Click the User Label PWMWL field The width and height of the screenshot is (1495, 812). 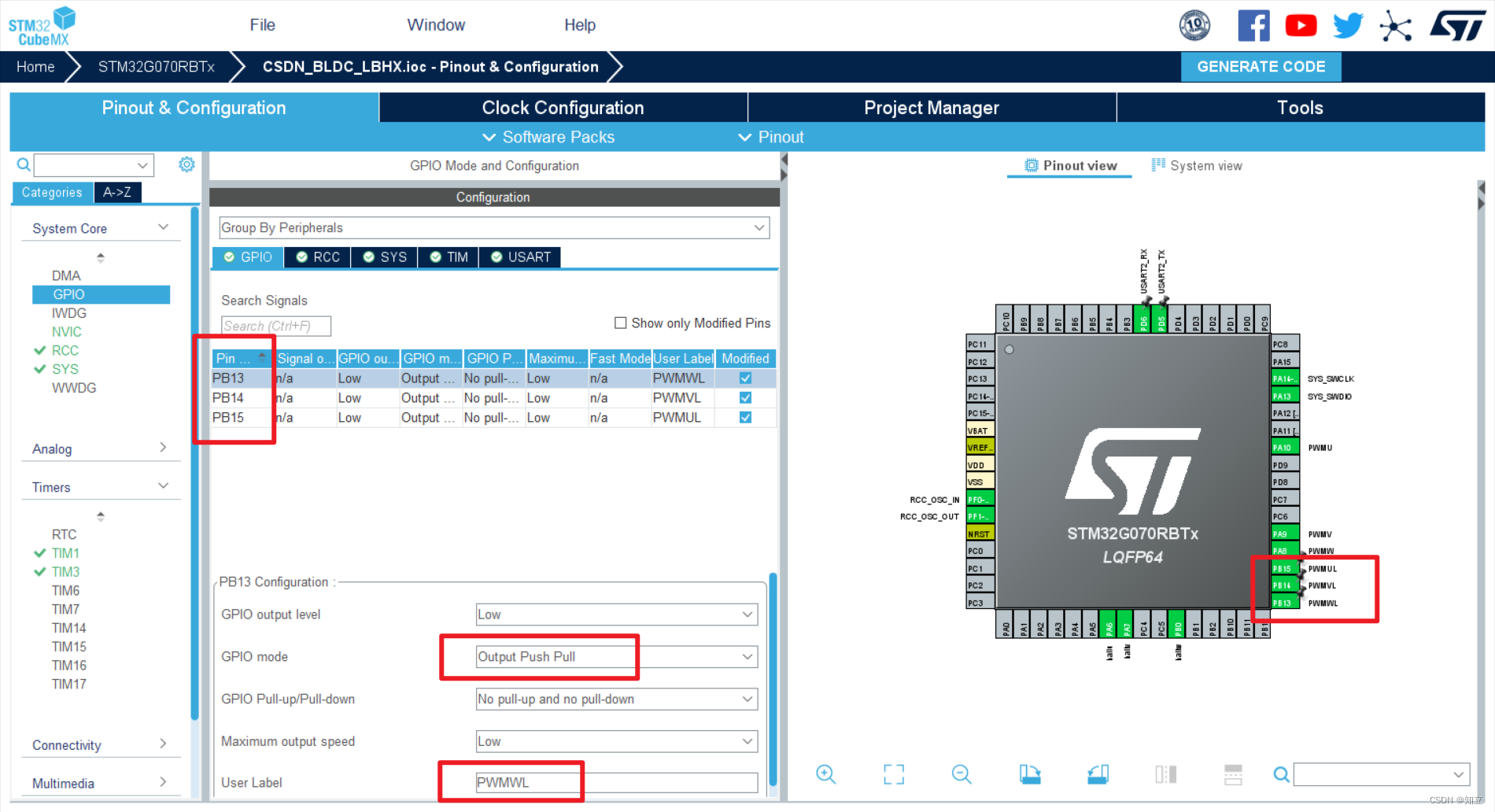(x=617, y=783)
